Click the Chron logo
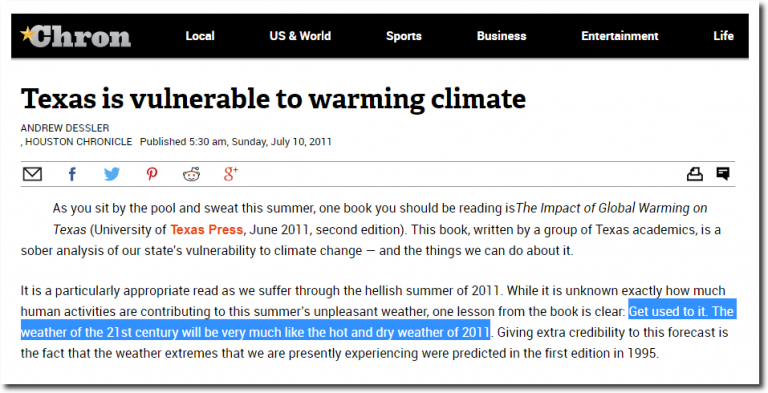The width and height of the screenshot is (768, 393). 75,36
